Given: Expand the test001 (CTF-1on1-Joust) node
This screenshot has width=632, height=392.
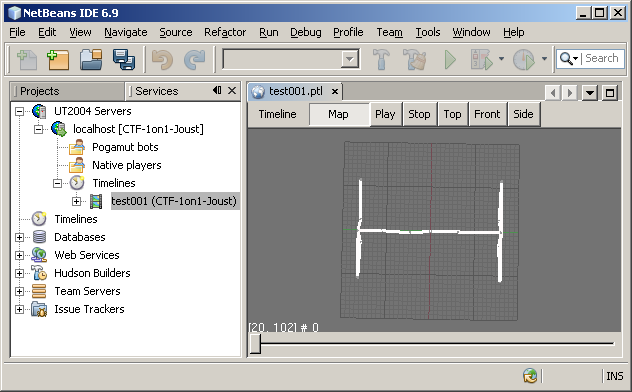Looking at the screenshot, I should point(76,201).
